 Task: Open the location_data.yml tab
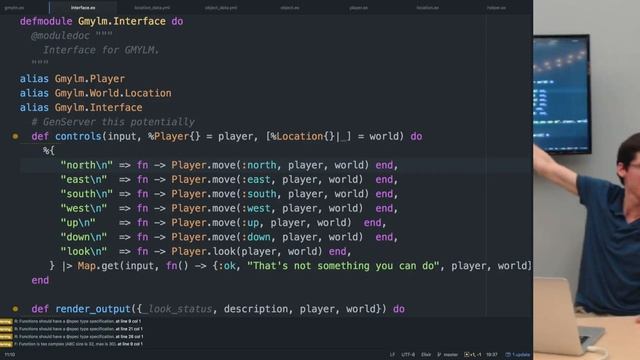point(152,8)
